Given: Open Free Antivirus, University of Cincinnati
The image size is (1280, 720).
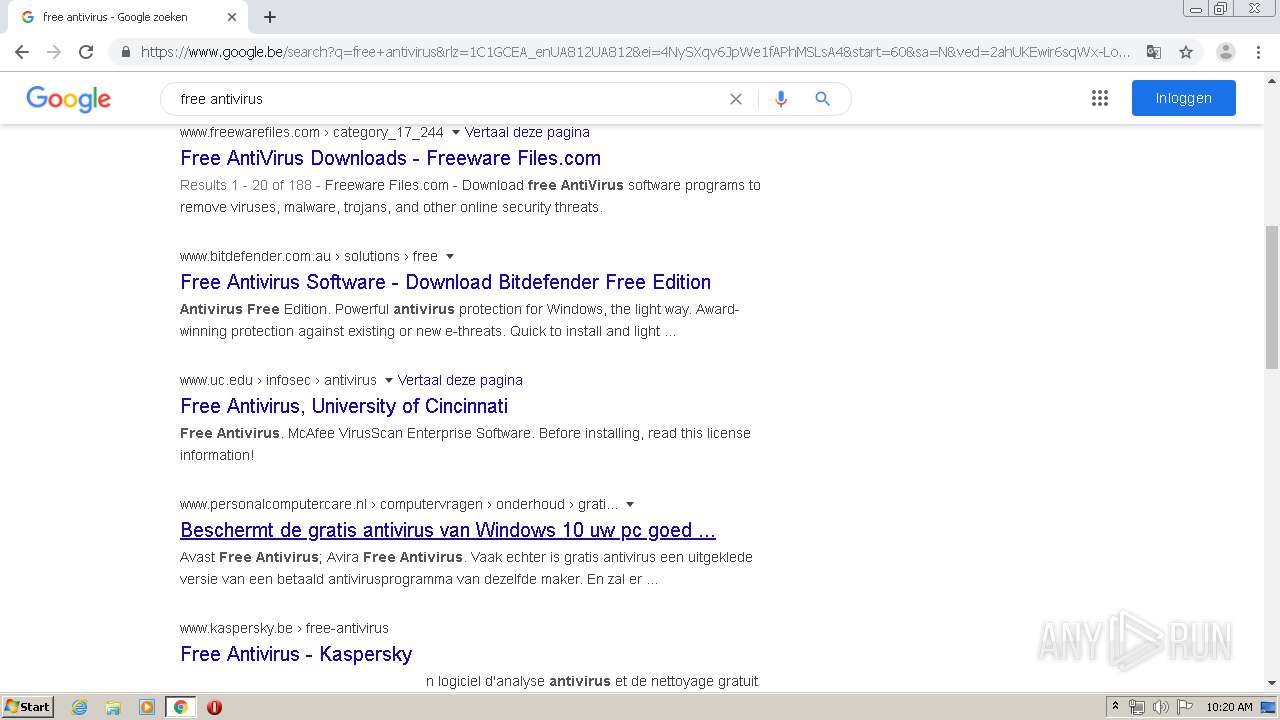Looking at the screenshot, I should pyautogui.click(x=344, y=406).
